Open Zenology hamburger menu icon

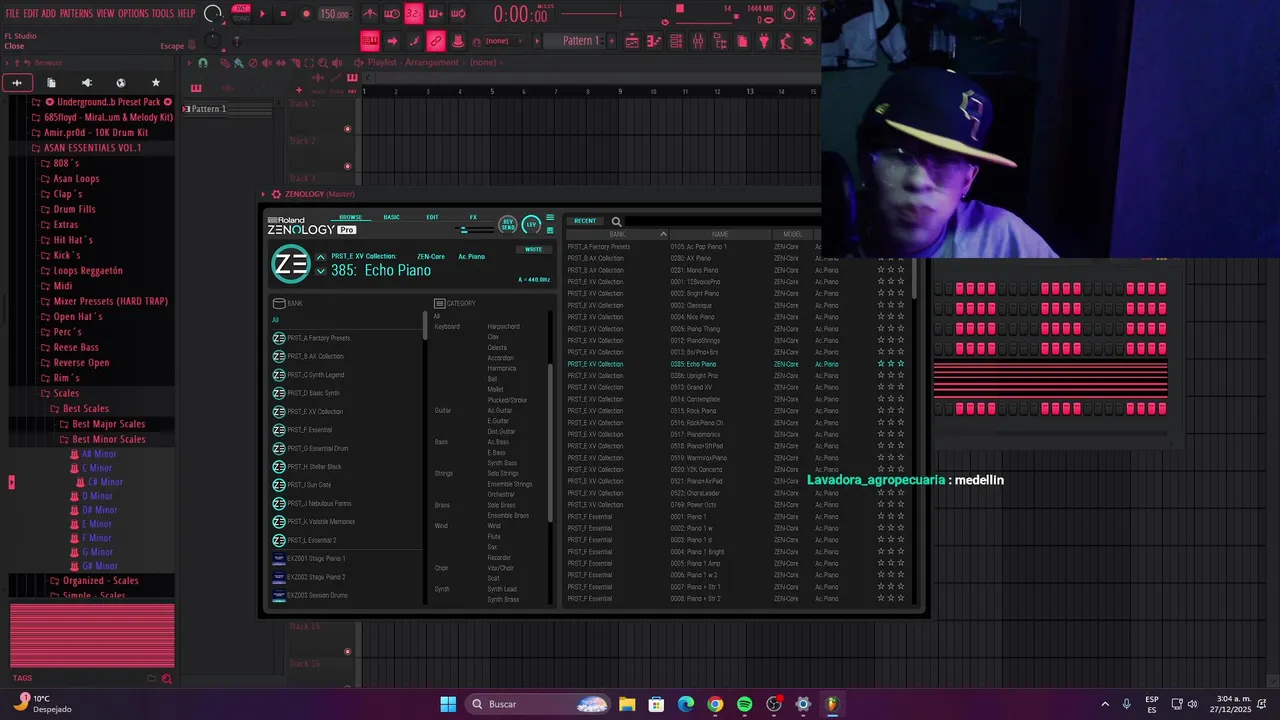click(x=549, y=218)
